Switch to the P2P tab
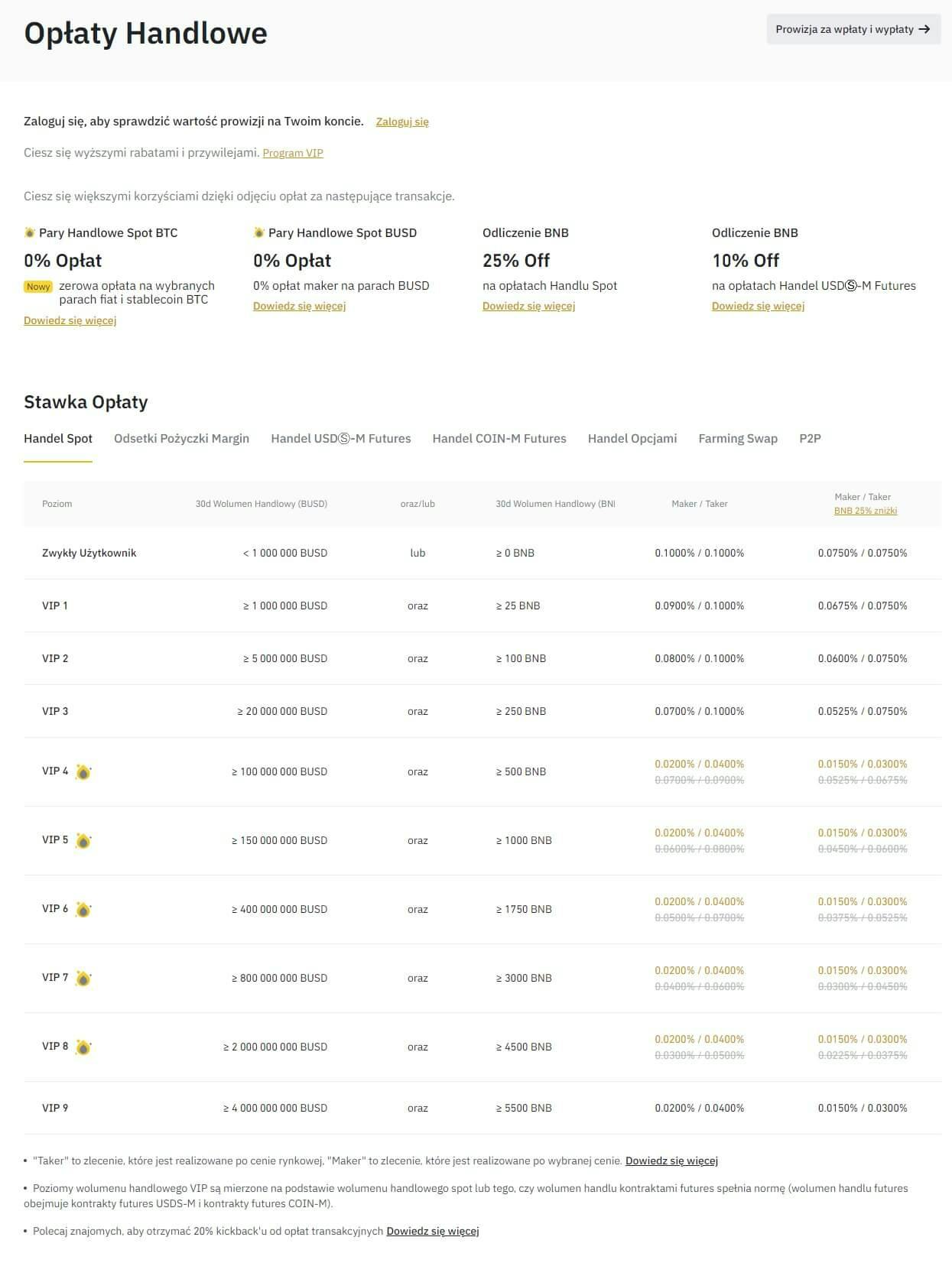 [810, 439]
